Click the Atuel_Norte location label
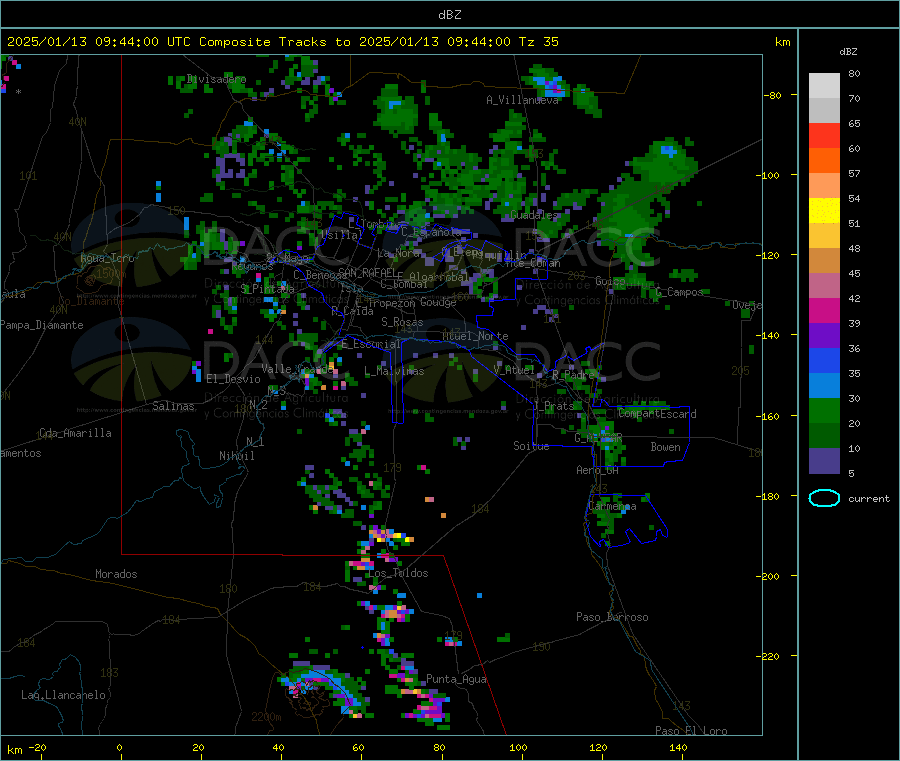Viewport: 900px width, 761px height. 475,336
